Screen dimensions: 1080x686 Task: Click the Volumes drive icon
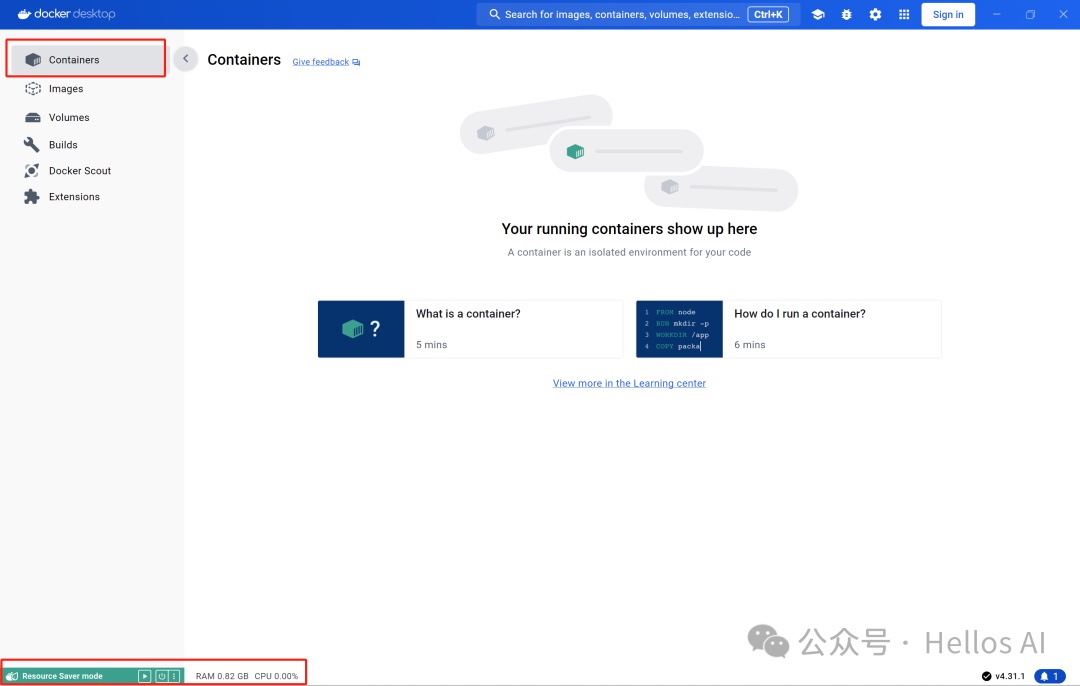(x=32, y=117)
